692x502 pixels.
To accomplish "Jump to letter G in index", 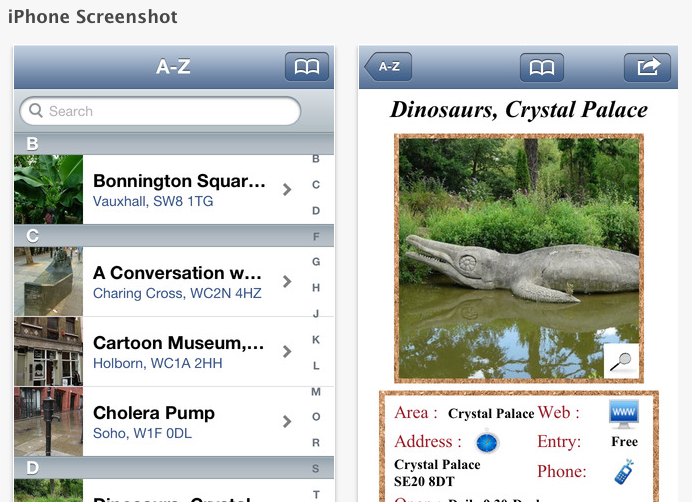I will pyautogui.click(x=316, y=262).
